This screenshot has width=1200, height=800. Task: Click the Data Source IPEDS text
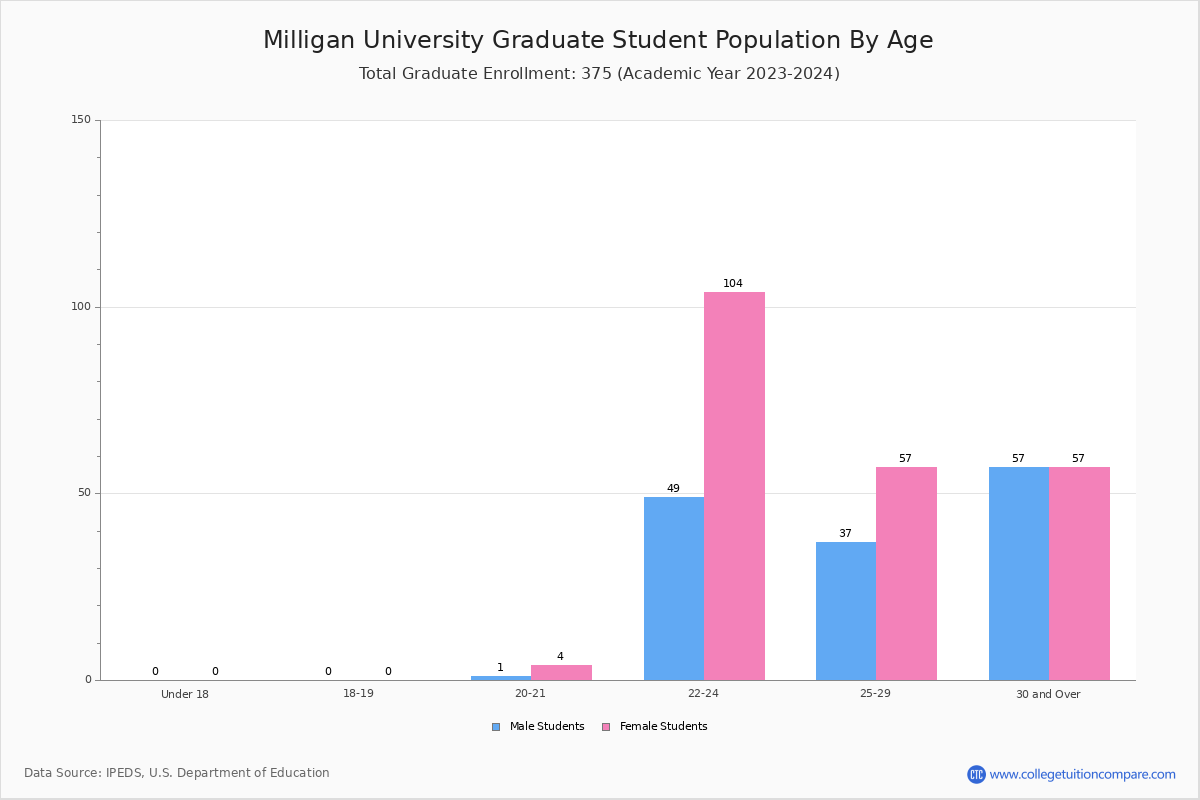177,773
